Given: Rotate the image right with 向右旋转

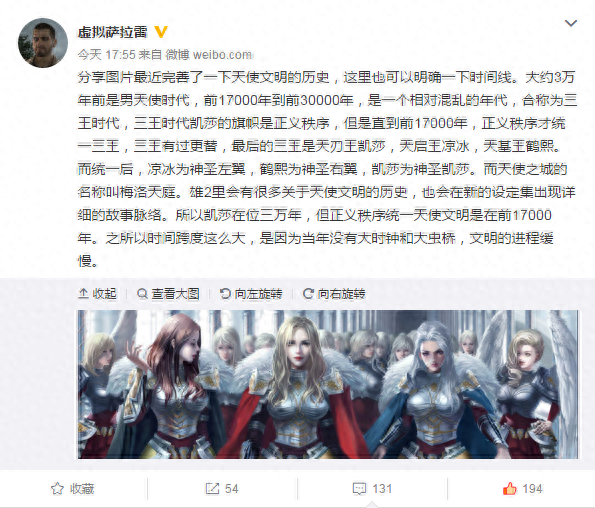Looking at the screenshot, I should coord(334,294).
